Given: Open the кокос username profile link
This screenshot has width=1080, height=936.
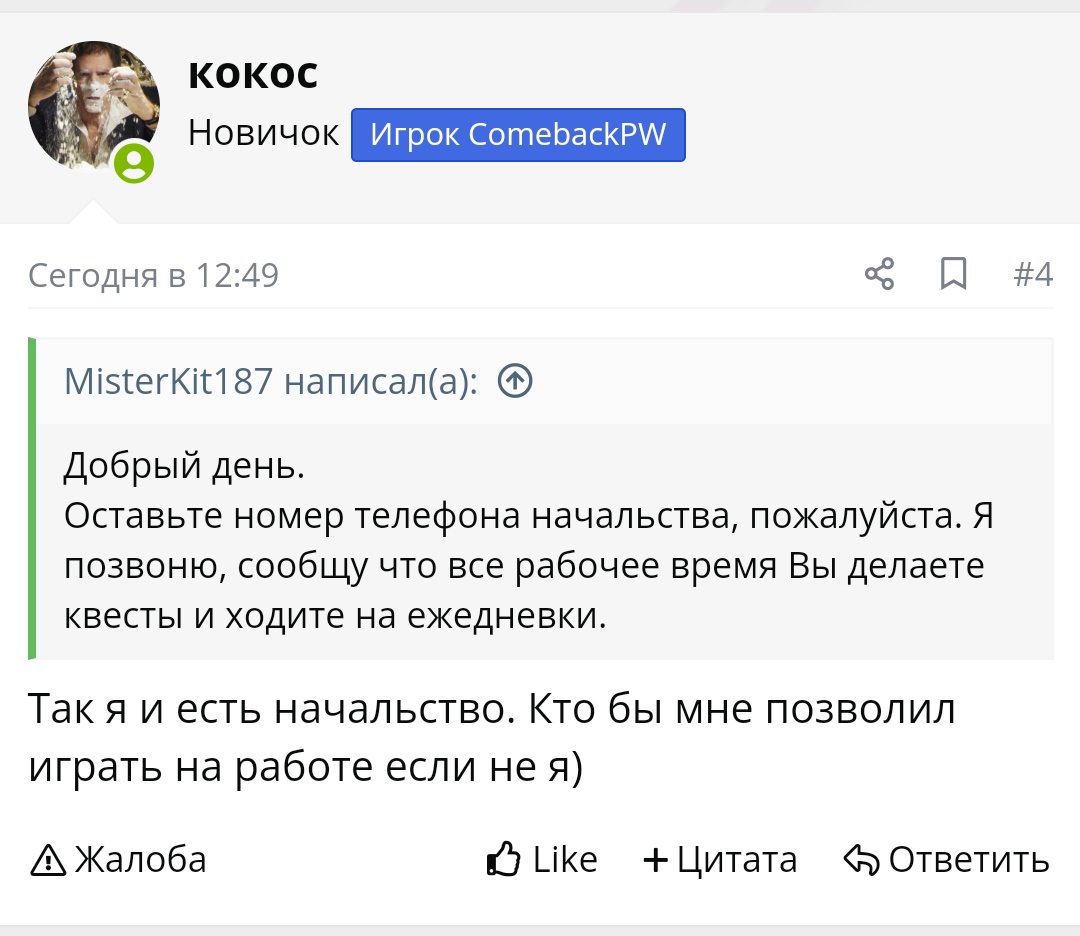Looking at the screenshot, I should pyautogui.click(x=253, y=74).
